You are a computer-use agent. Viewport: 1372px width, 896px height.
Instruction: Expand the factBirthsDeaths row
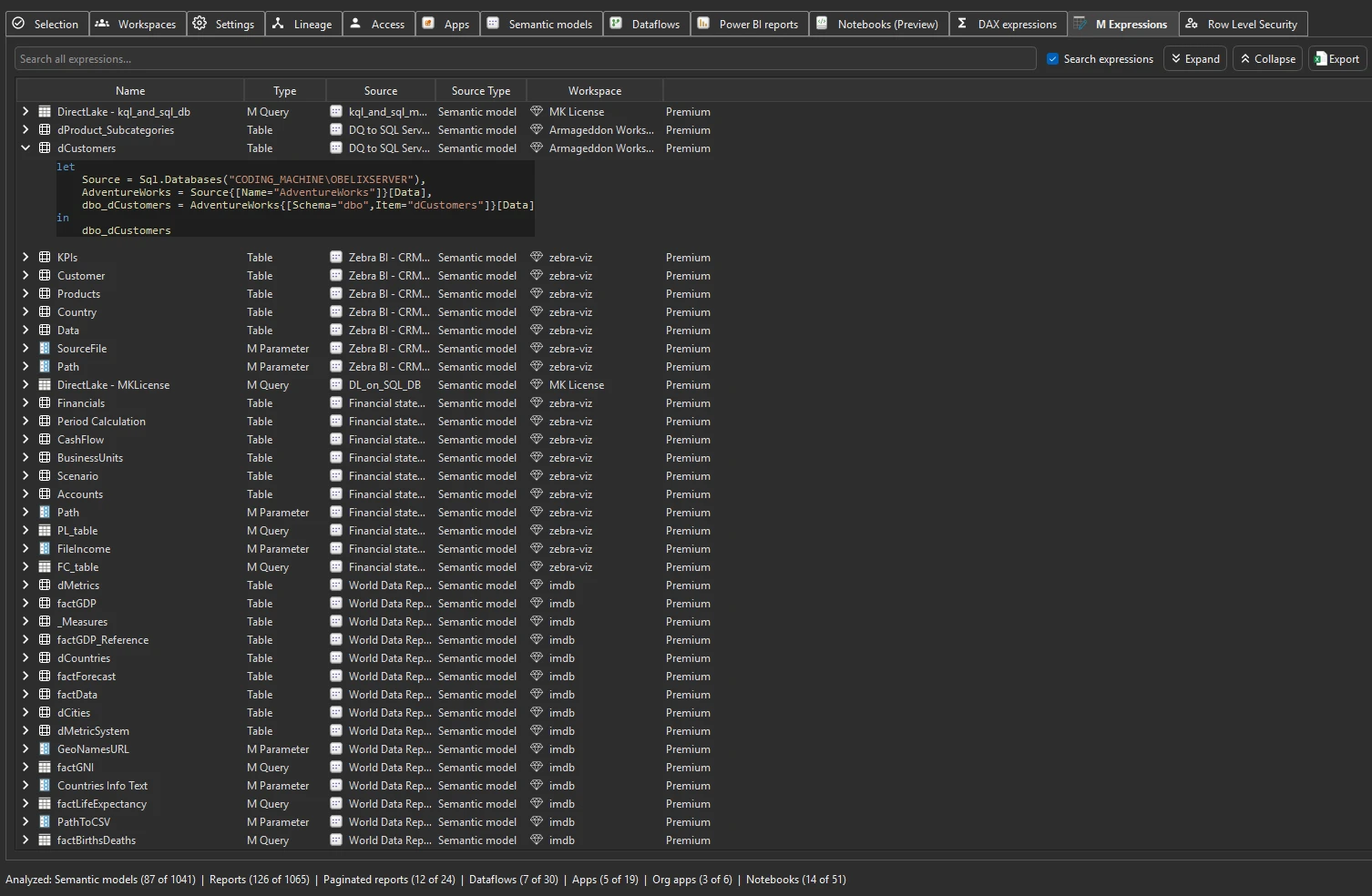pyautogui.click(x=26, y=840)
